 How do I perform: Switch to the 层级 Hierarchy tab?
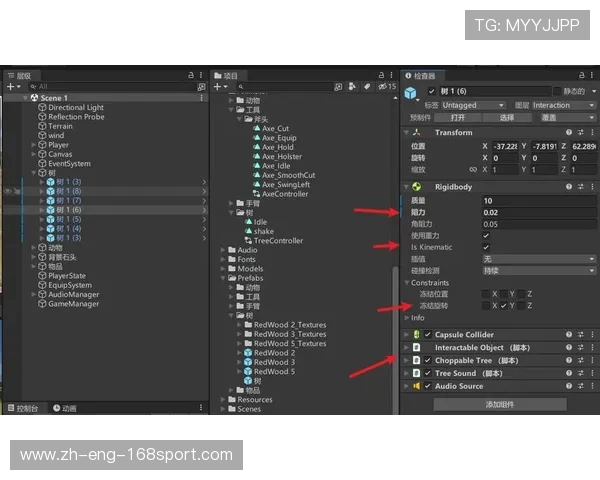click(x=20, y=76)
